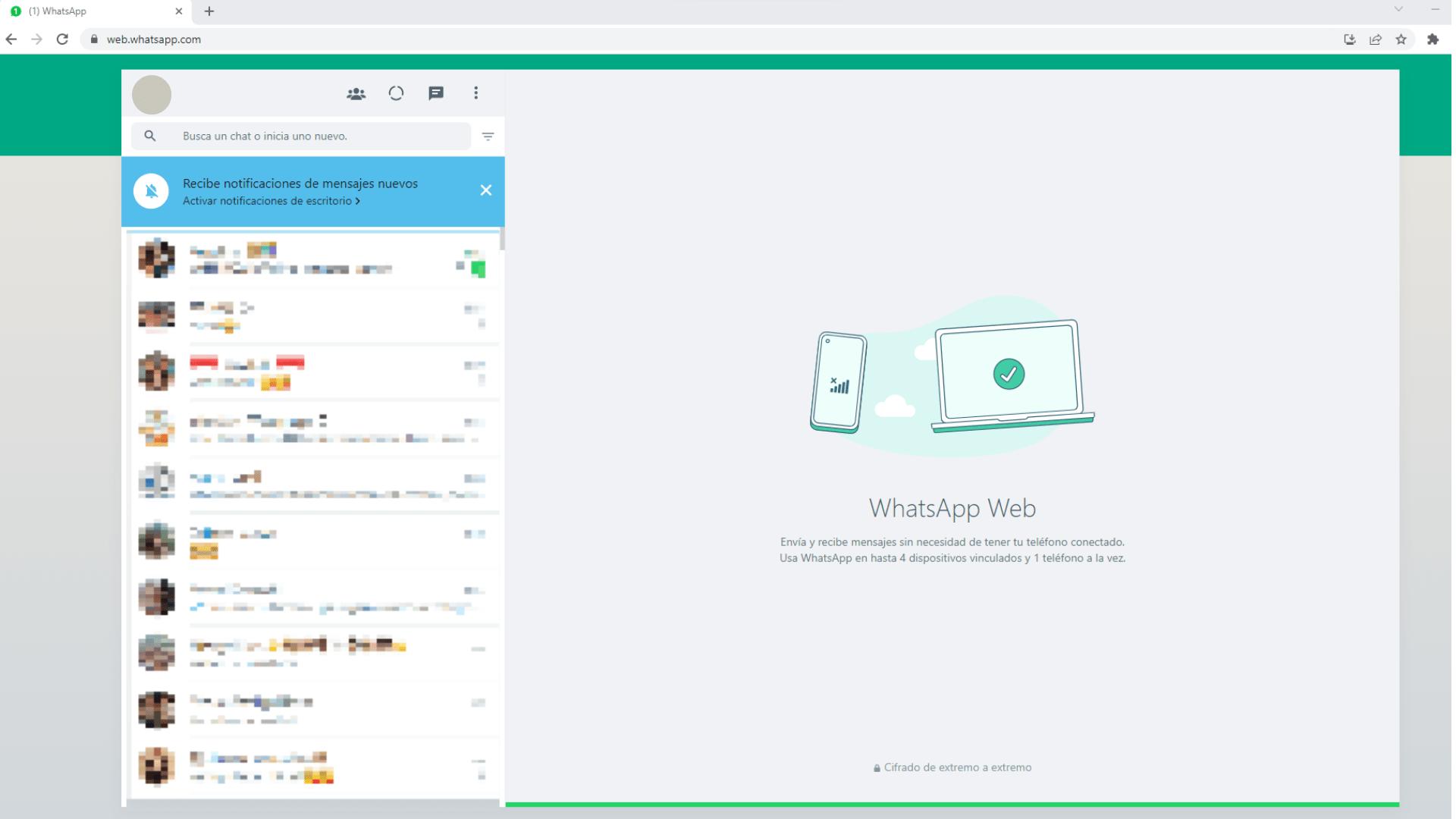1456x819 pixels.
Task: Go back in browser history
Action: coord(11,39)
